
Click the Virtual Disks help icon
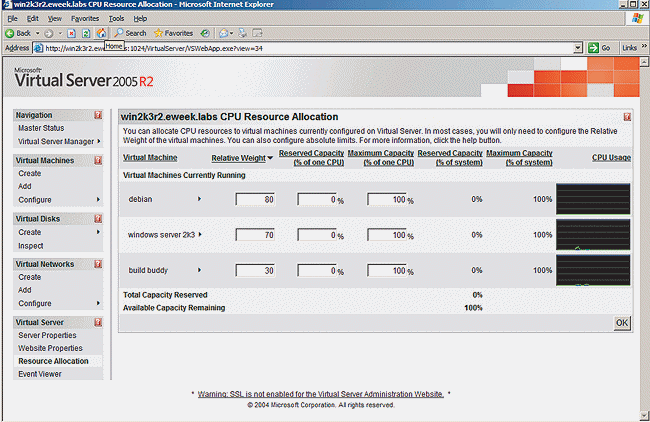coord(98,218)
